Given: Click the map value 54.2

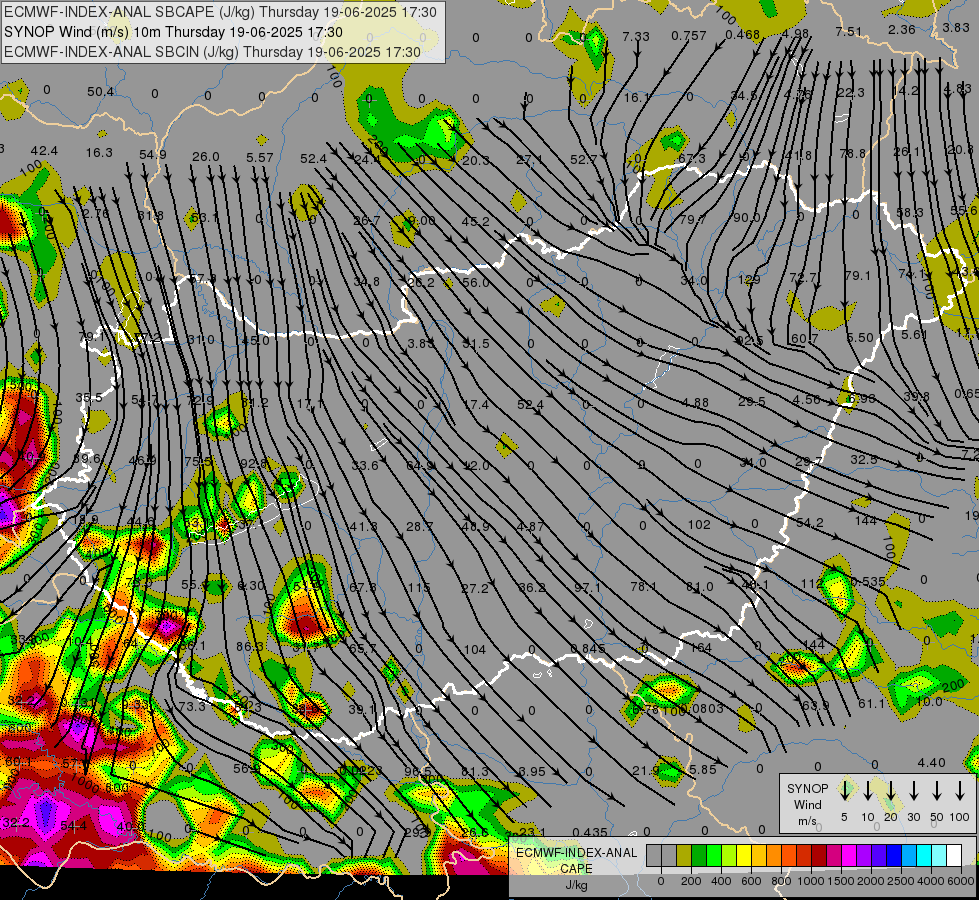Looking at the screenshot, I should pyautogui.click(x=810, y=523).
